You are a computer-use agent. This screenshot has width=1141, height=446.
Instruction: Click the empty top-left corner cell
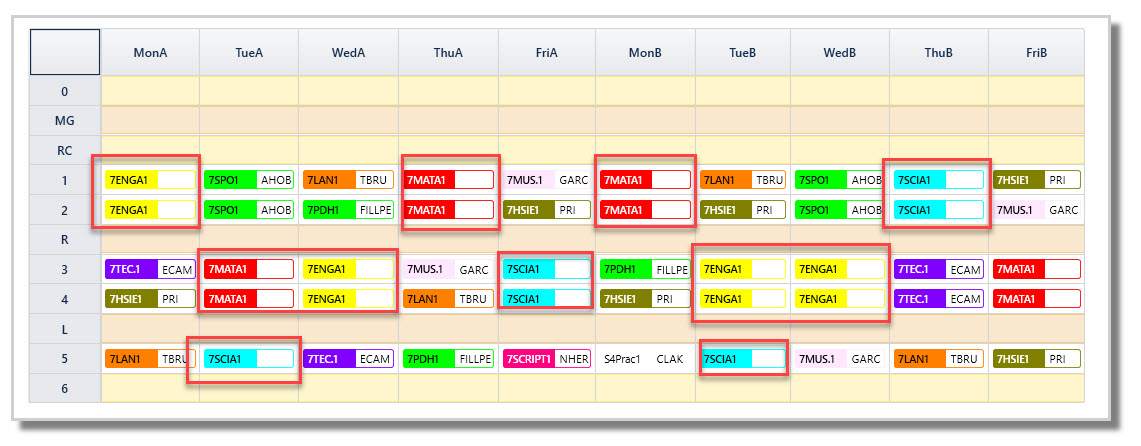[64, 52]
